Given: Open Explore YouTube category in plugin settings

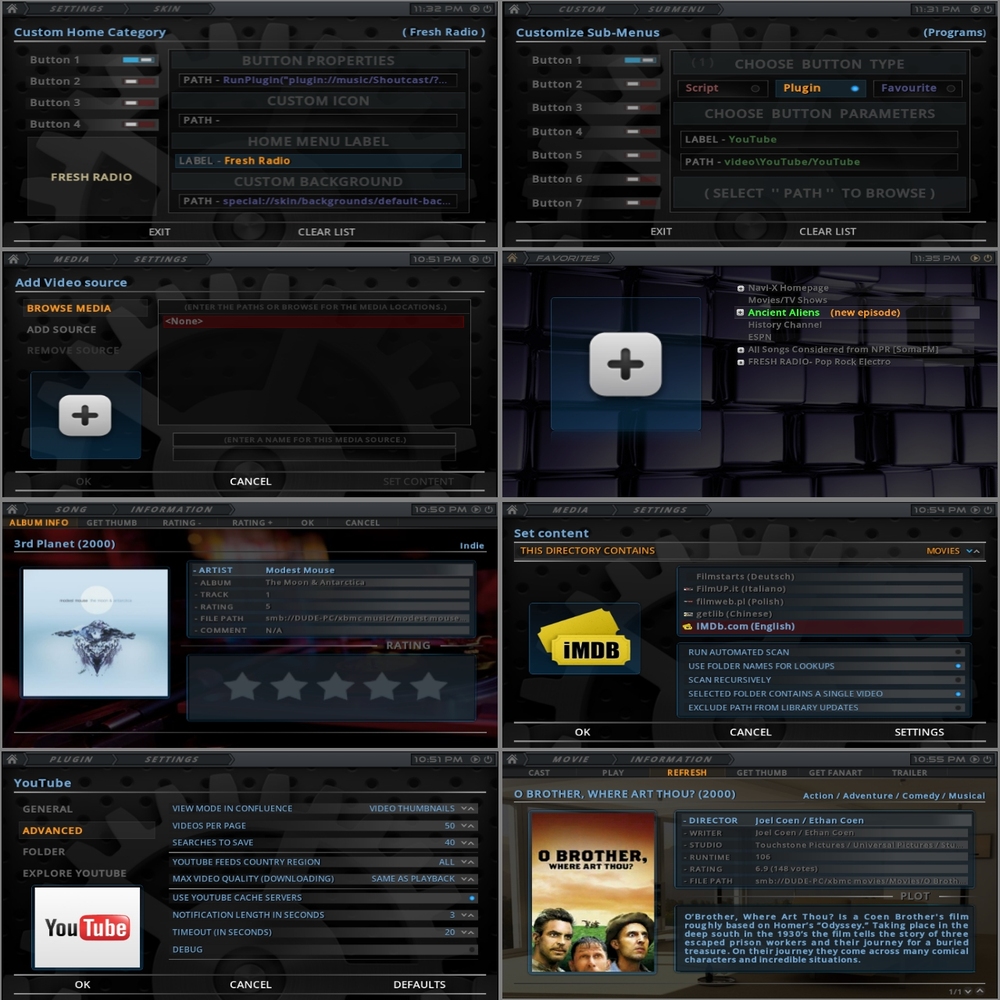Looking at the screenshot, I should [x=75, y=873].
